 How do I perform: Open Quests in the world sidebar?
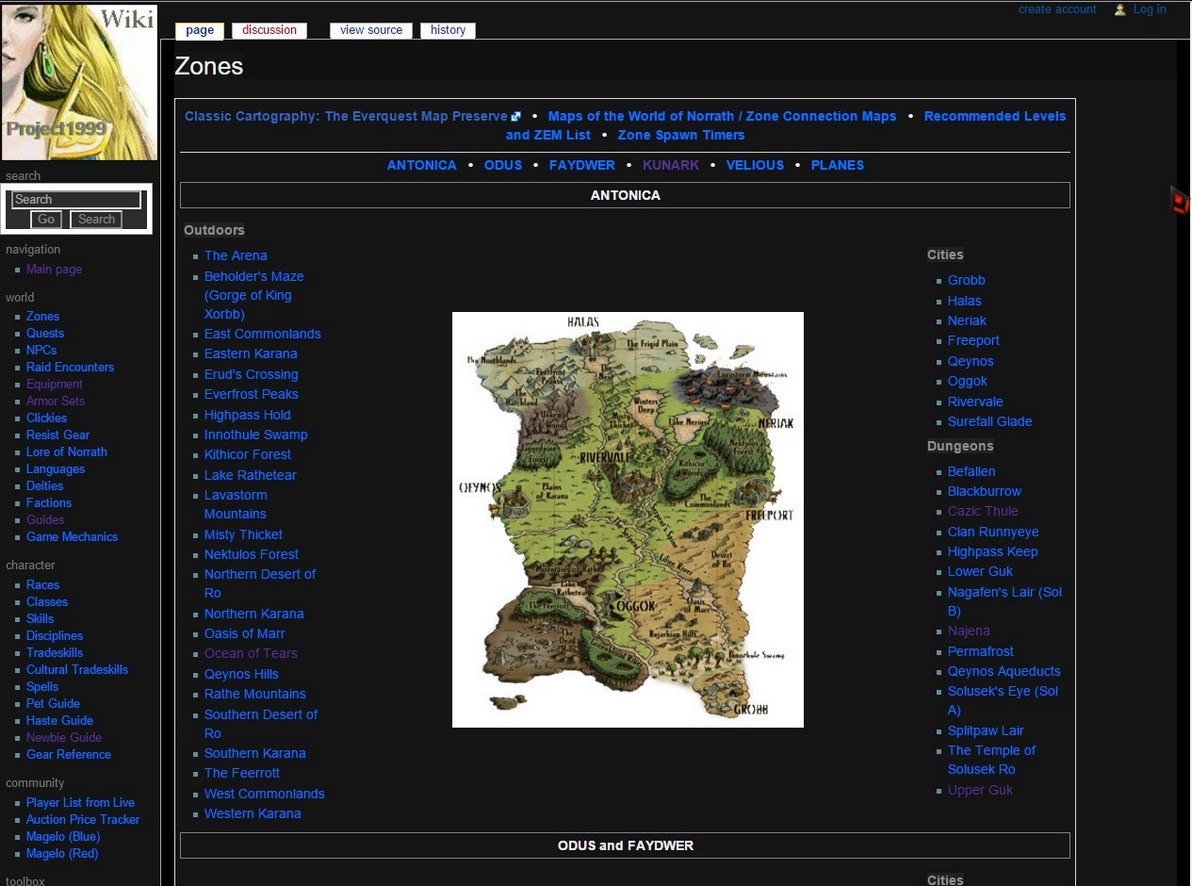click(45, 333)
